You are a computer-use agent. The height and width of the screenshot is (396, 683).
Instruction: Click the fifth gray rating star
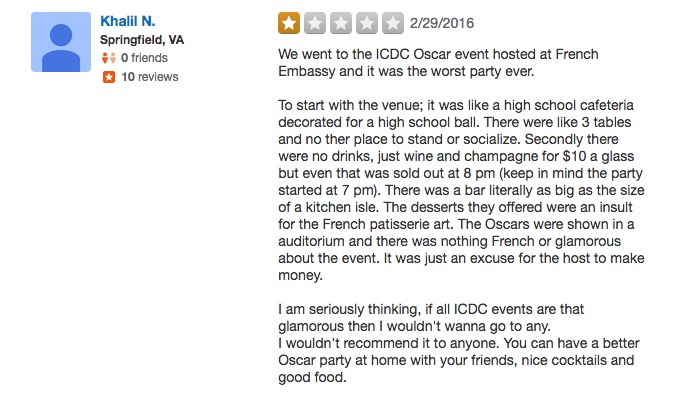(393, 23)
